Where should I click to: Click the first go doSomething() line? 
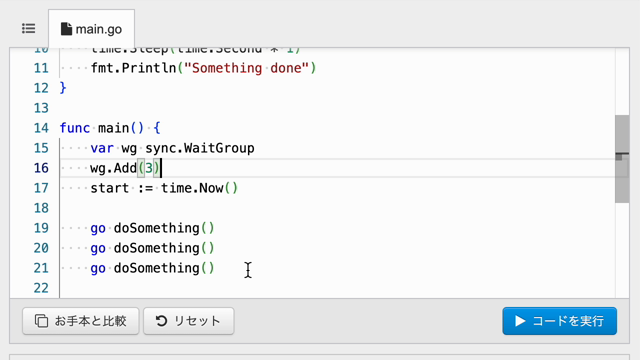point(152,228)
